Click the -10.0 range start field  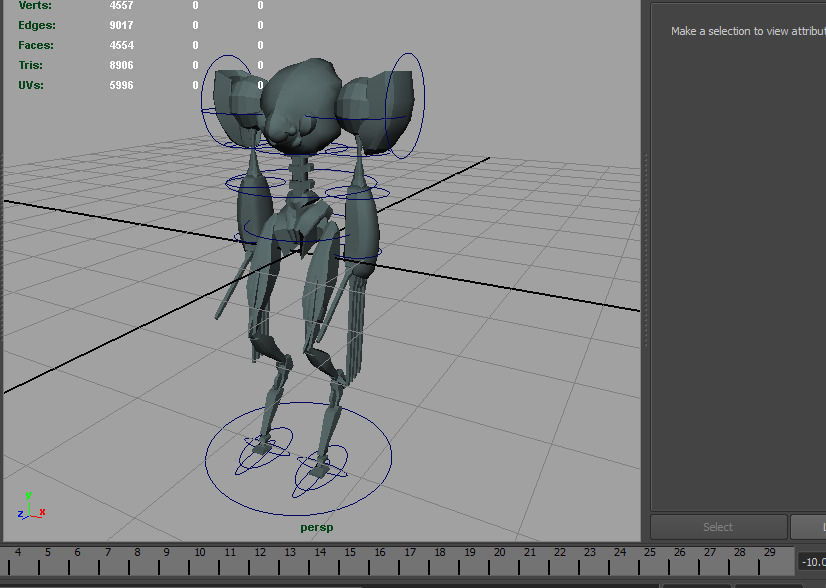click(812, 562)
